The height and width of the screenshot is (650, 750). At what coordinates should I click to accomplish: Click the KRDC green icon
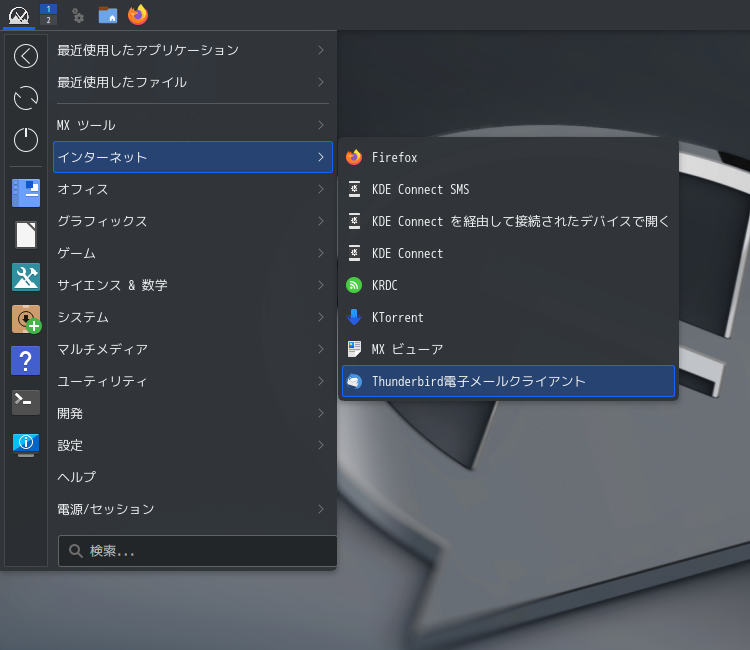(x=354, y=285)
